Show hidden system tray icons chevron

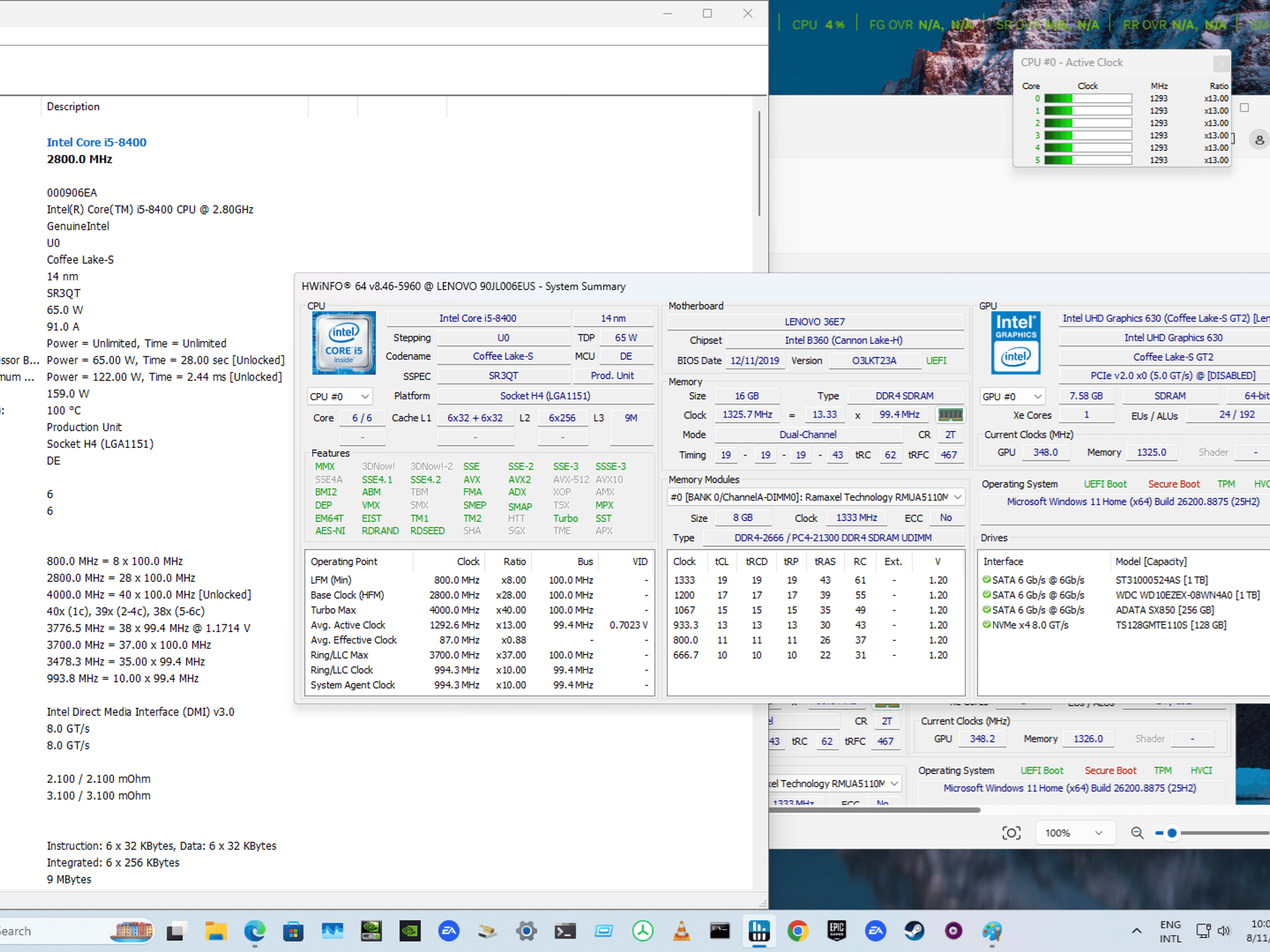[x=1136, y=931]
